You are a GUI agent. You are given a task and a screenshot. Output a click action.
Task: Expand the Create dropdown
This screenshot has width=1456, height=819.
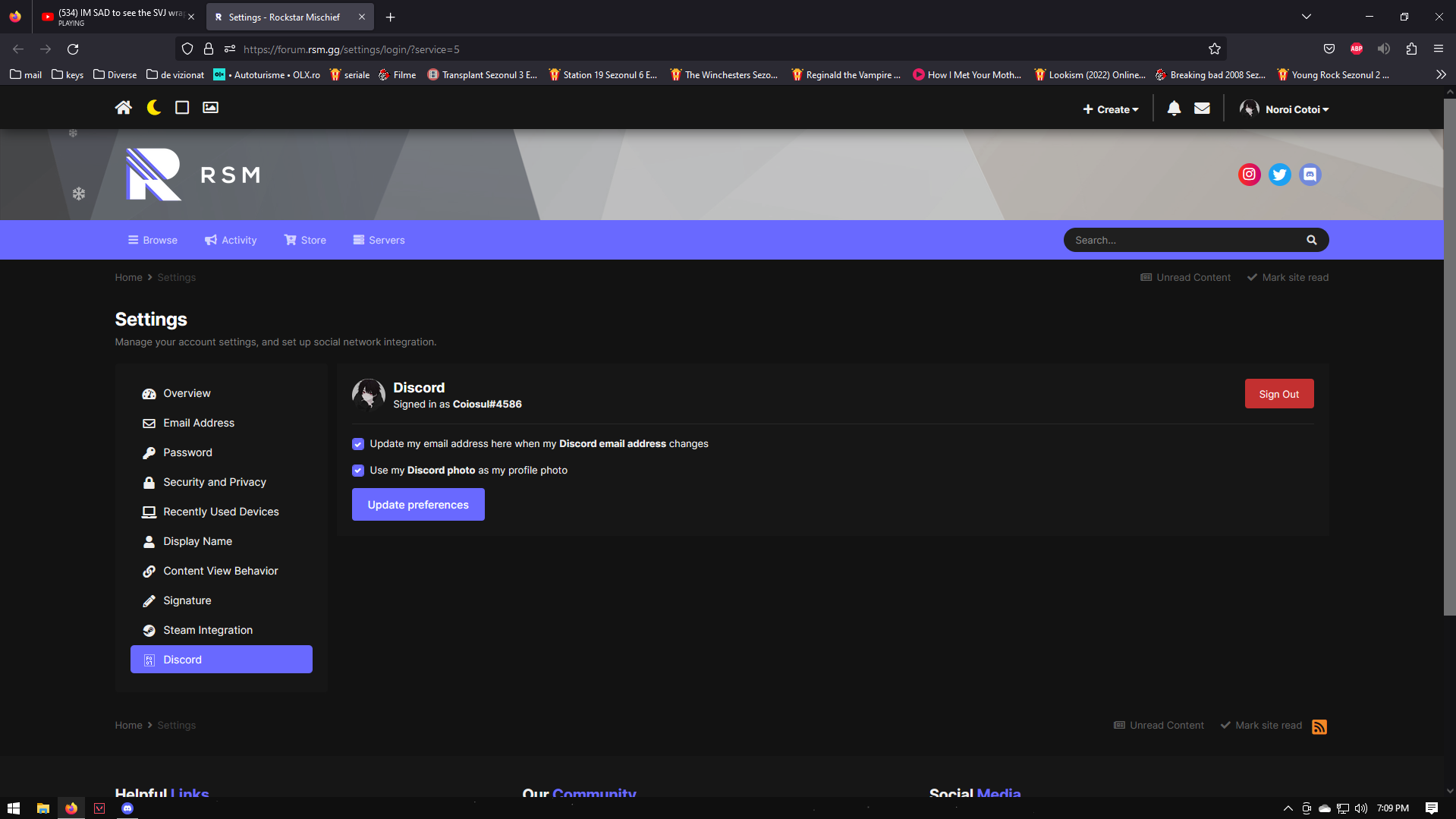pos(1110,109)
